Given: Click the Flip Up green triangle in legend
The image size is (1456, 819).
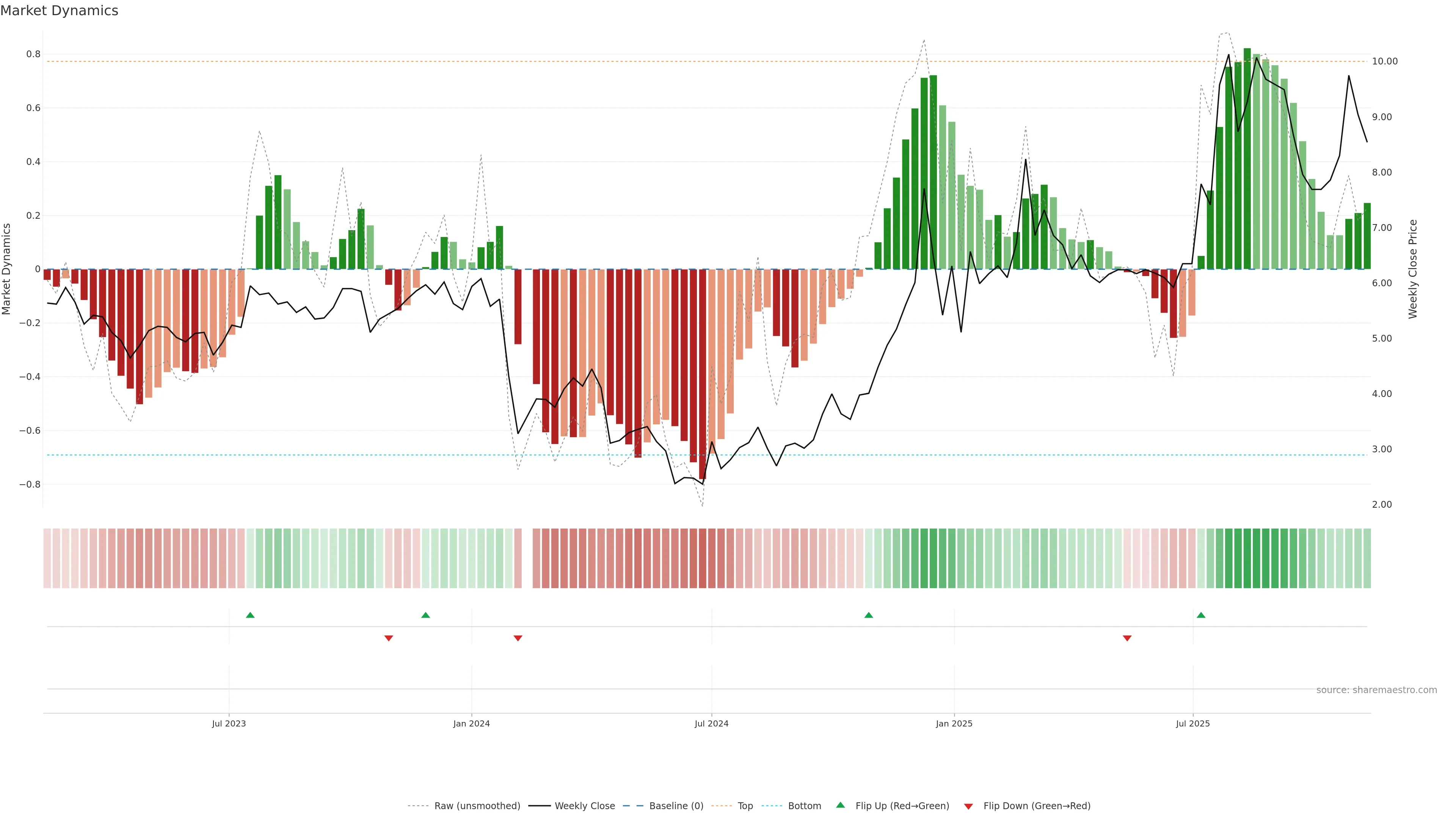Looking at the screenshot, I should [841, 805].
